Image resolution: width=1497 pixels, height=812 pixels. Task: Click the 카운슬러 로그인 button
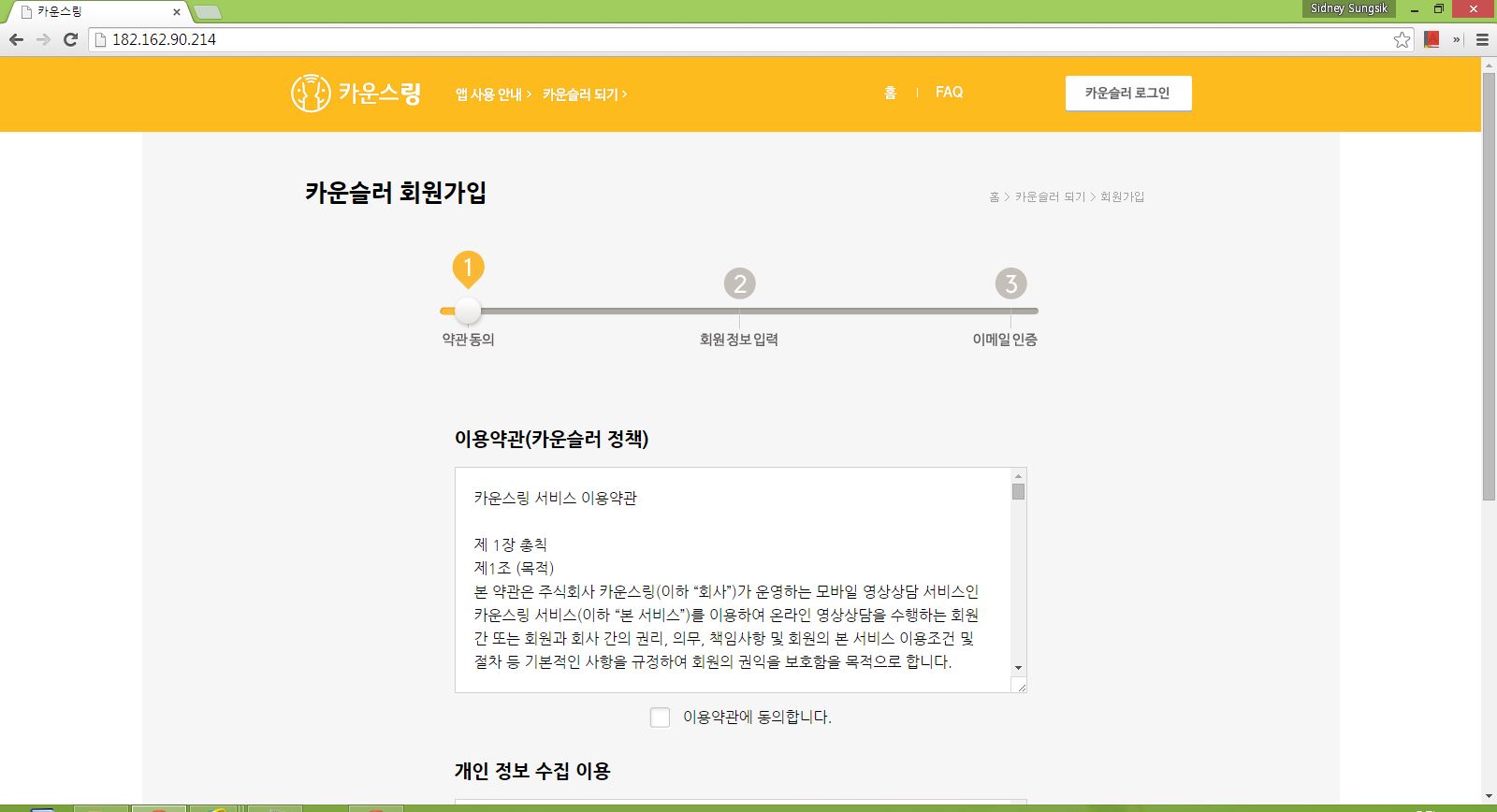1128,93
